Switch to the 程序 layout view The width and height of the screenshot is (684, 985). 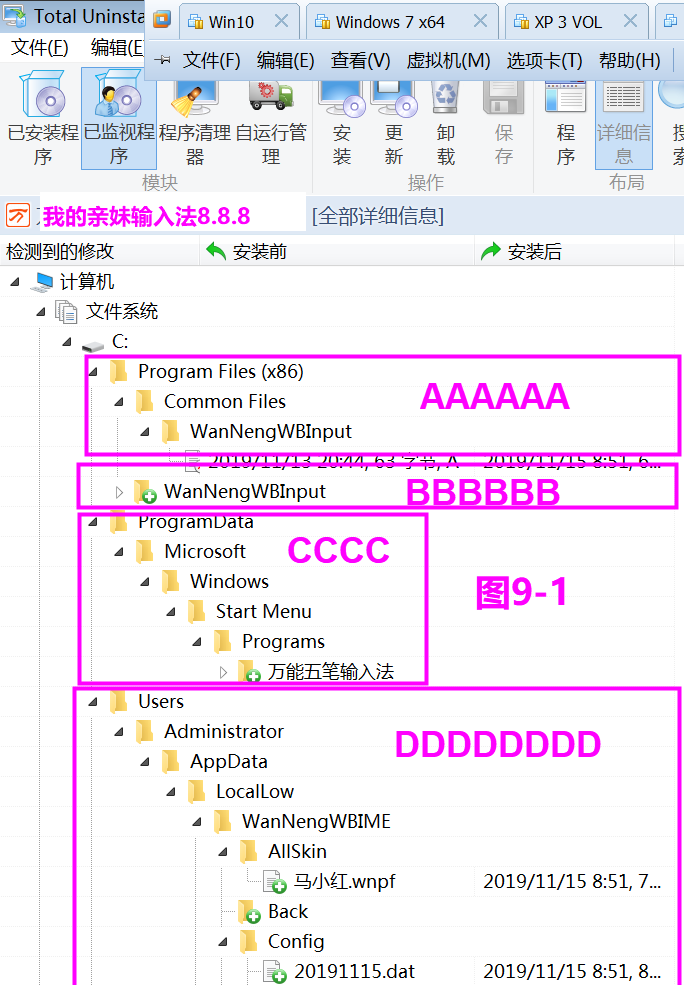(565, 119)
